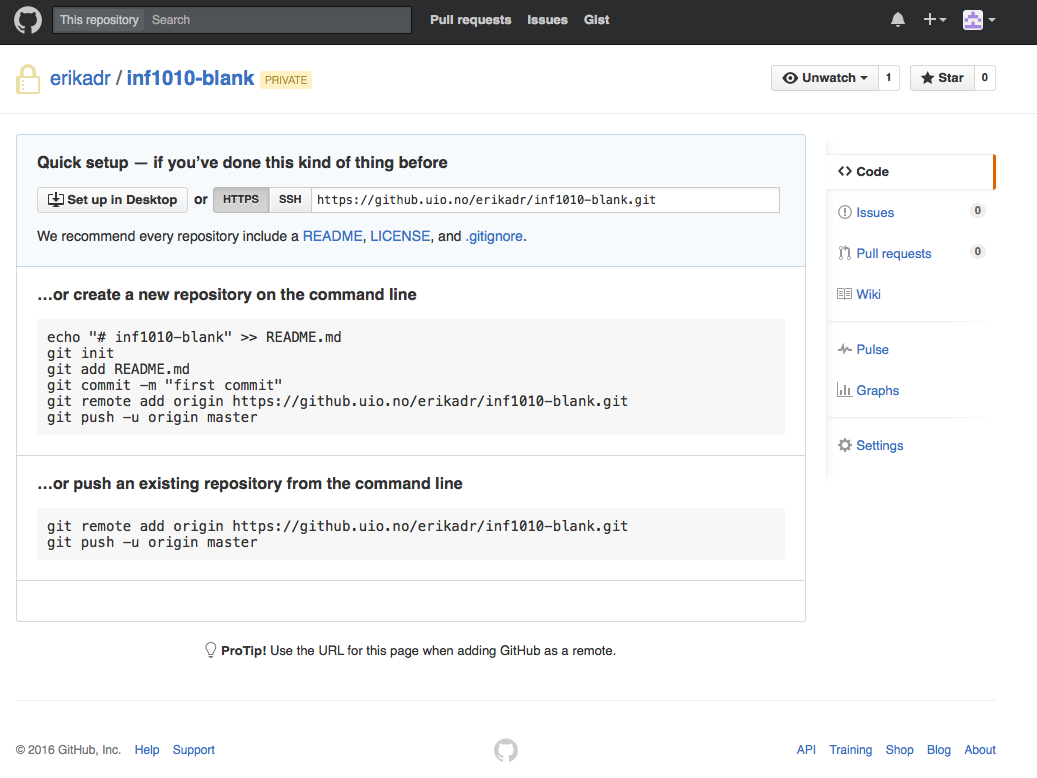Click the Pull requests count badge in sidebar
Image resolution: width=1037 pixels, height=778 pixels.
(977, 251)
